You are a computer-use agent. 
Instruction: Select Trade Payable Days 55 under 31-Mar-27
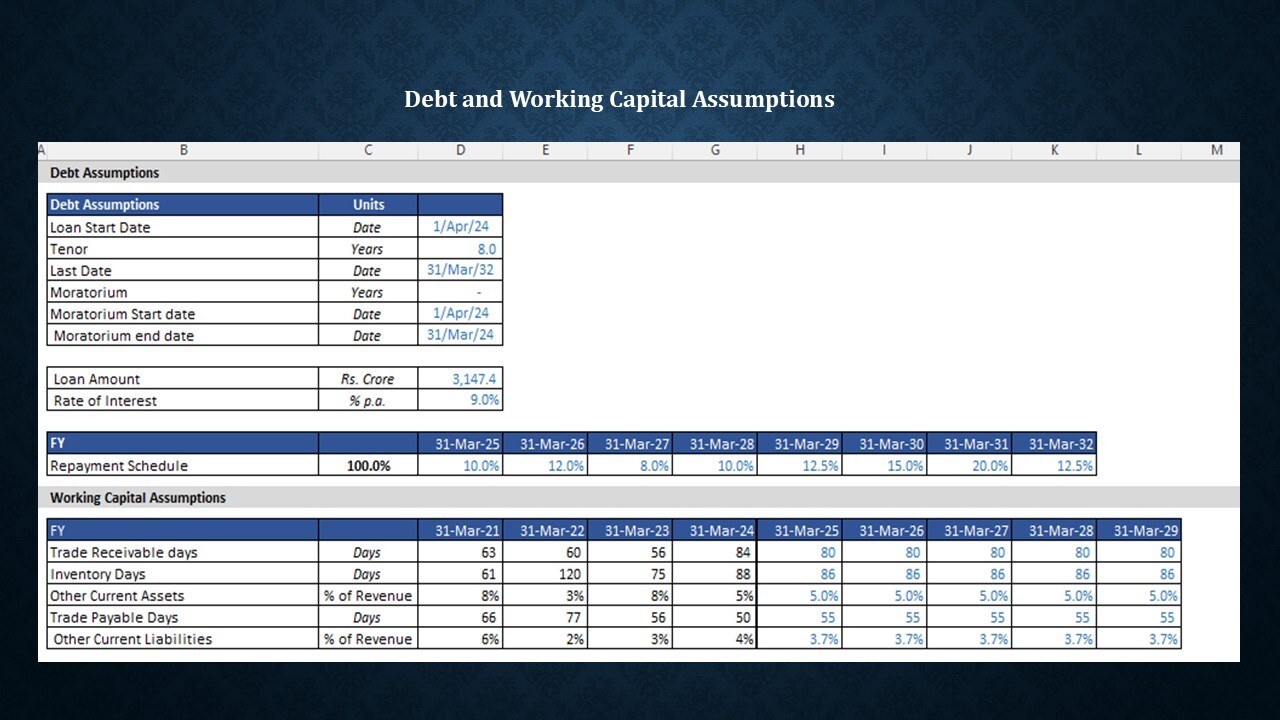[970, 617]
